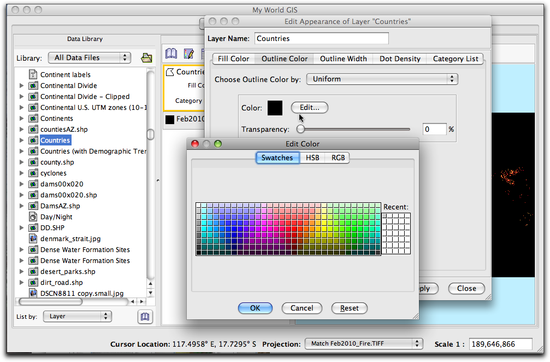Image resolution: width=550 pixels, height=362 pixels.
Task: Click the Countries layer polygon icon in layer list
Action: 170,72
